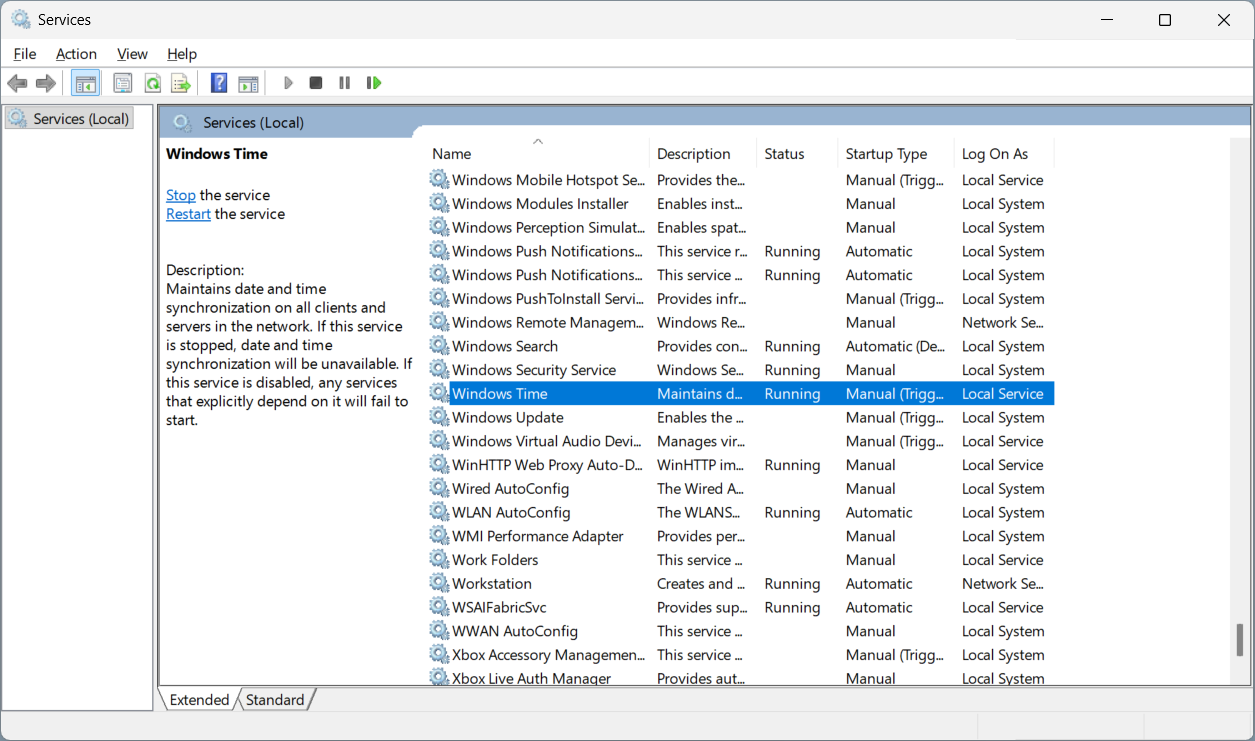
Task: Click Services (Local) header in results pane
Action: tap(253, 122)
